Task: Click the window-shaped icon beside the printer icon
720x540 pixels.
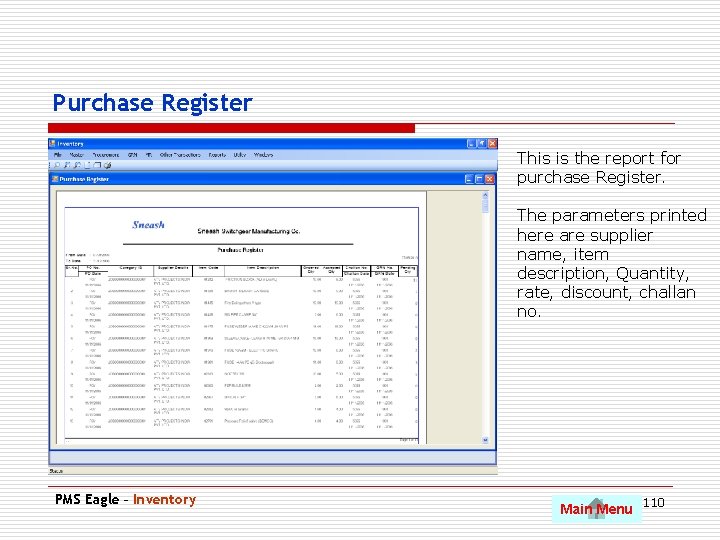Action: 97,165
